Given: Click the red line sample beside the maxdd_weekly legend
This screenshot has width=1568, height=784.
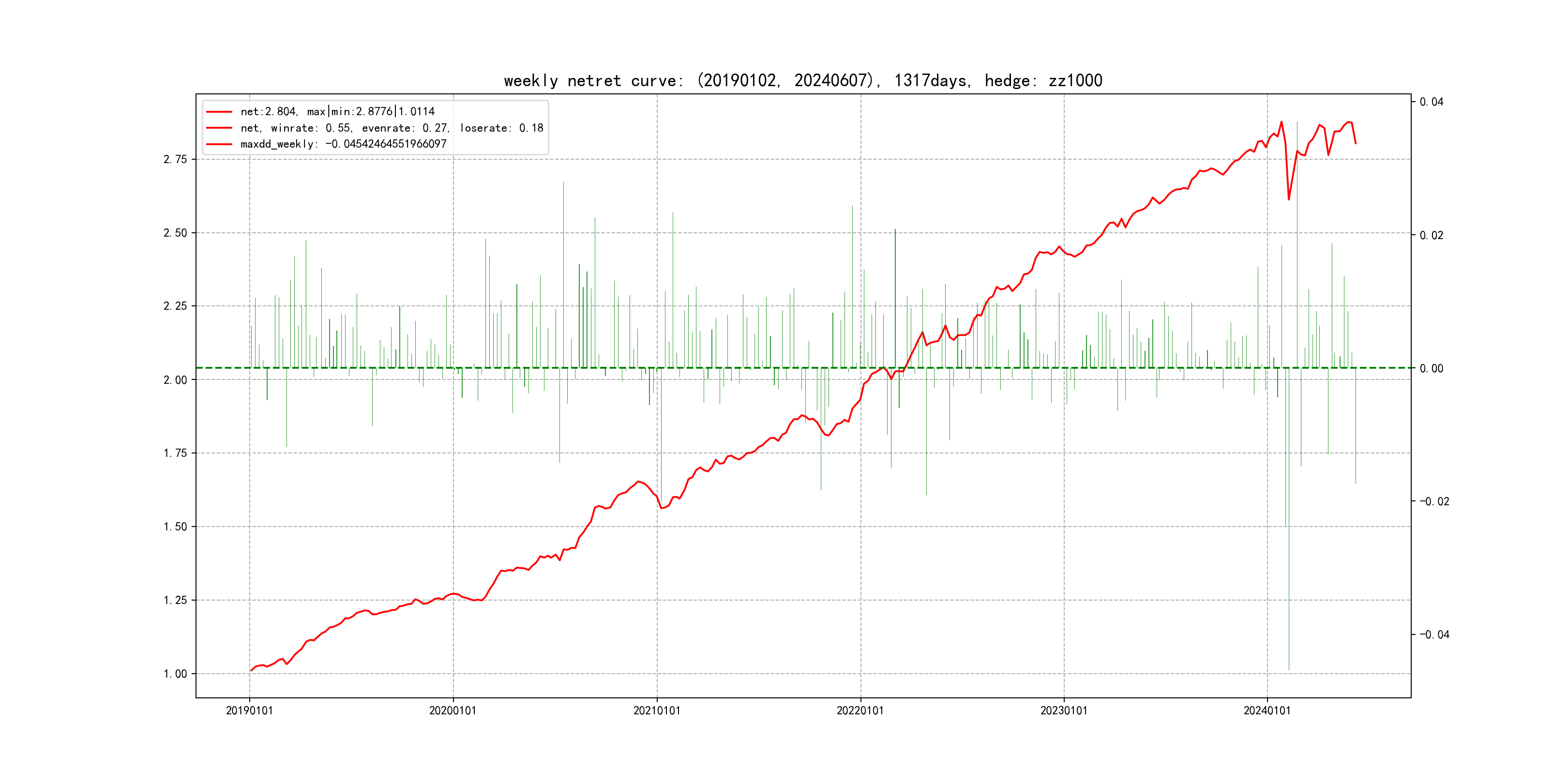Looking at the screenshot, I should click(219, 144).
